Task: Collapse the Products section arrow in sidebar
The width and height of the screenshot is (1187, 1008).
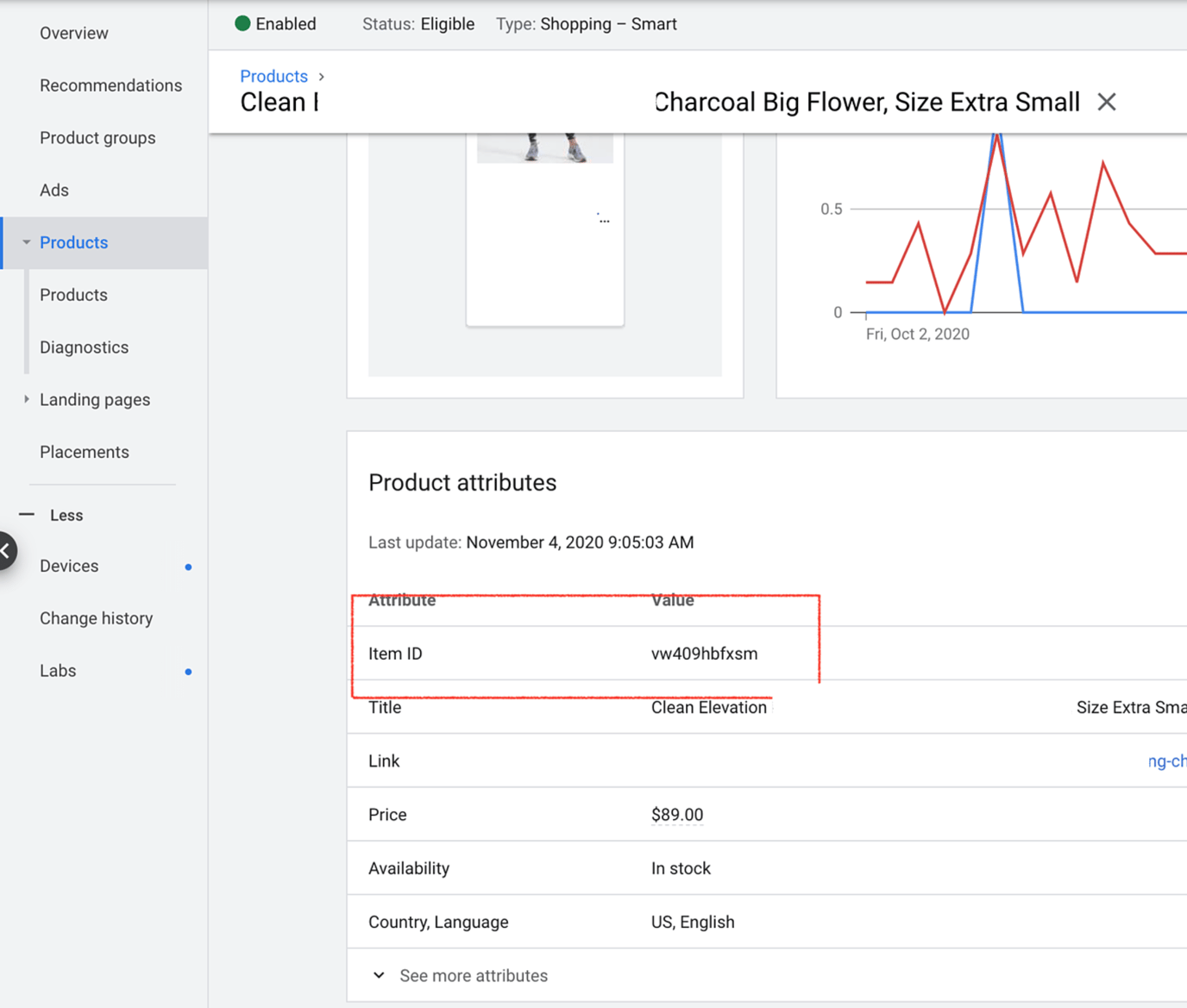Action: tap(26, 243)
